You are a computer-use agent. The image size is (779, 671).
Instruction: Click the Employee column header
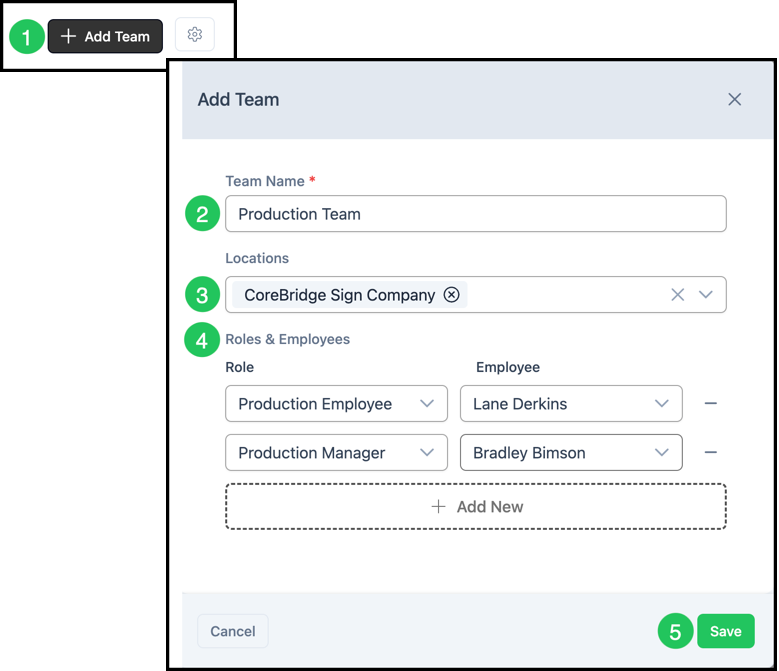click(x=508, y=367)
